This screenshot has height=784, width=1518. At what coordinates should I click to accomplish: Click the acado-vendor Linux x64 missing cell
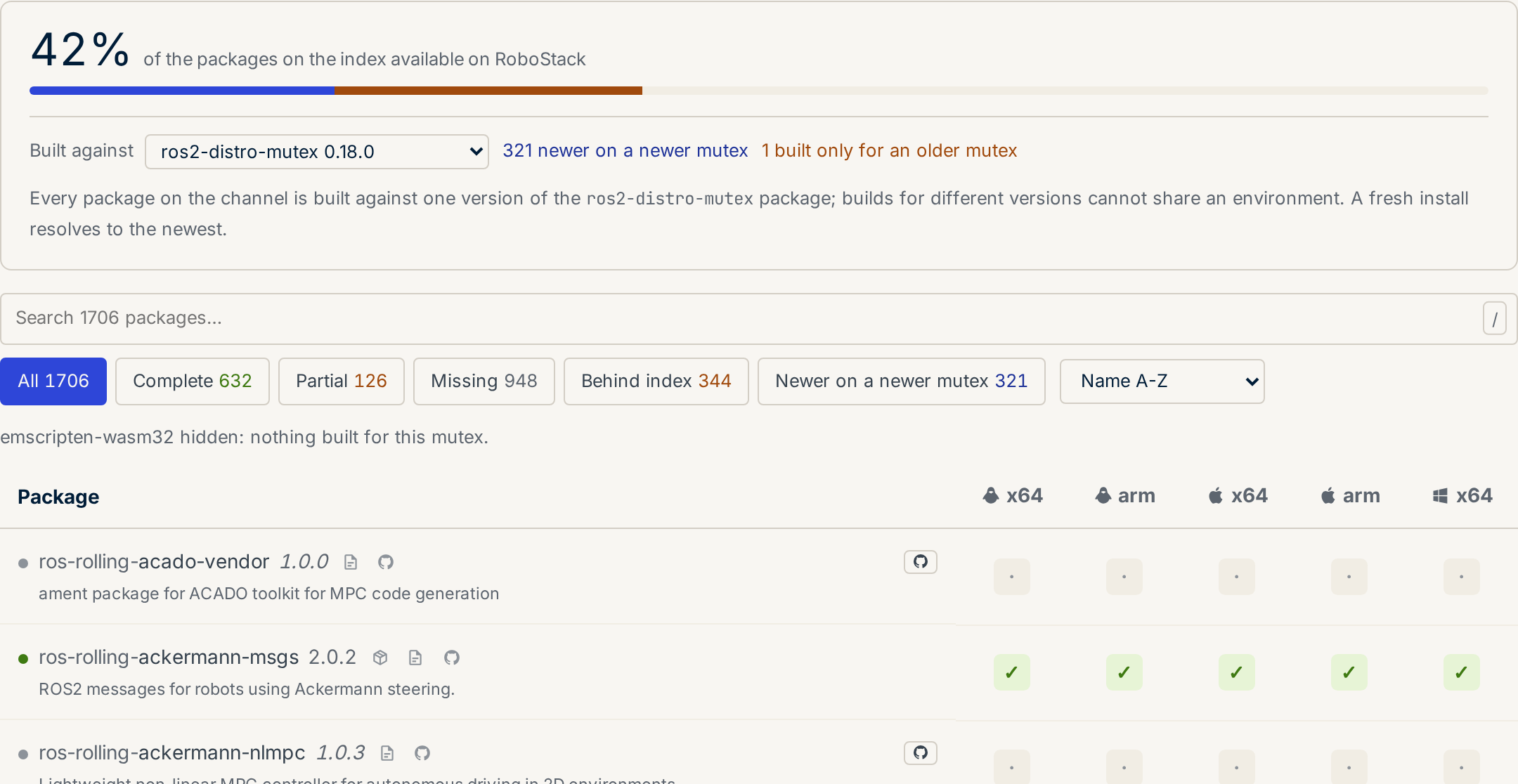1012,577
